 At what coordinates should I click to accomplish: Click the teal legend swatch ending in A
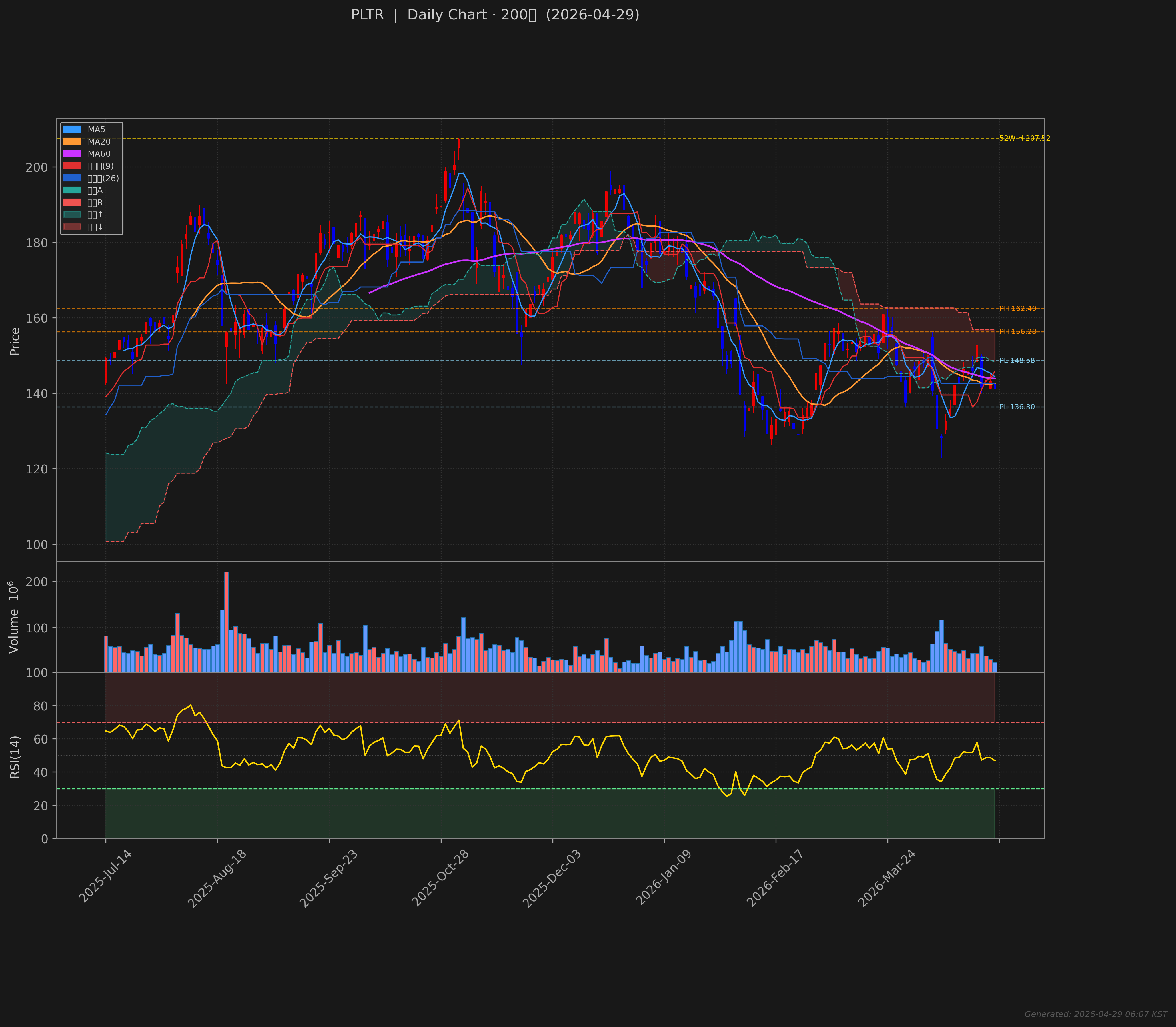pos(72,190)
